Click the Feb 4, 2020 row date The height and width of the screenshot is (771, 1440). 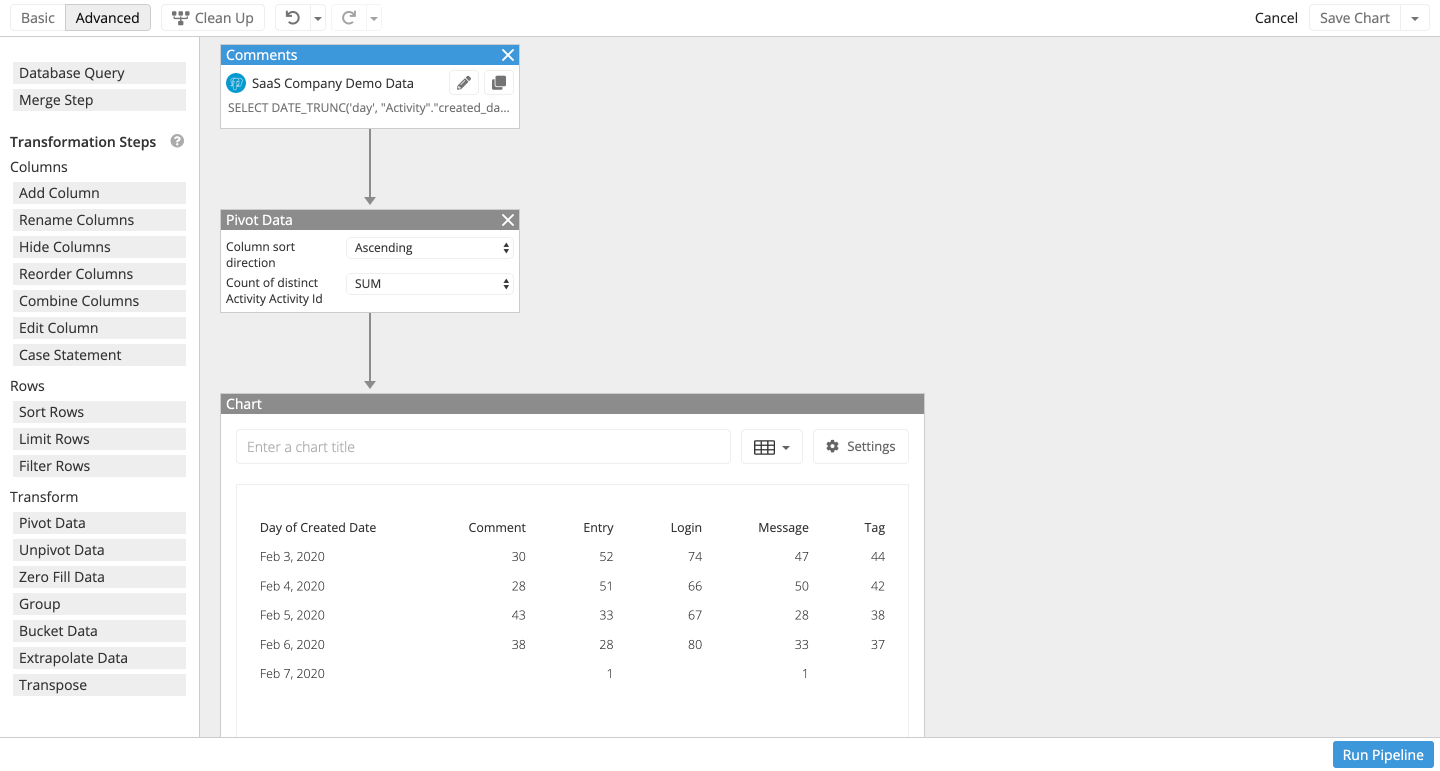pos(292,586)
